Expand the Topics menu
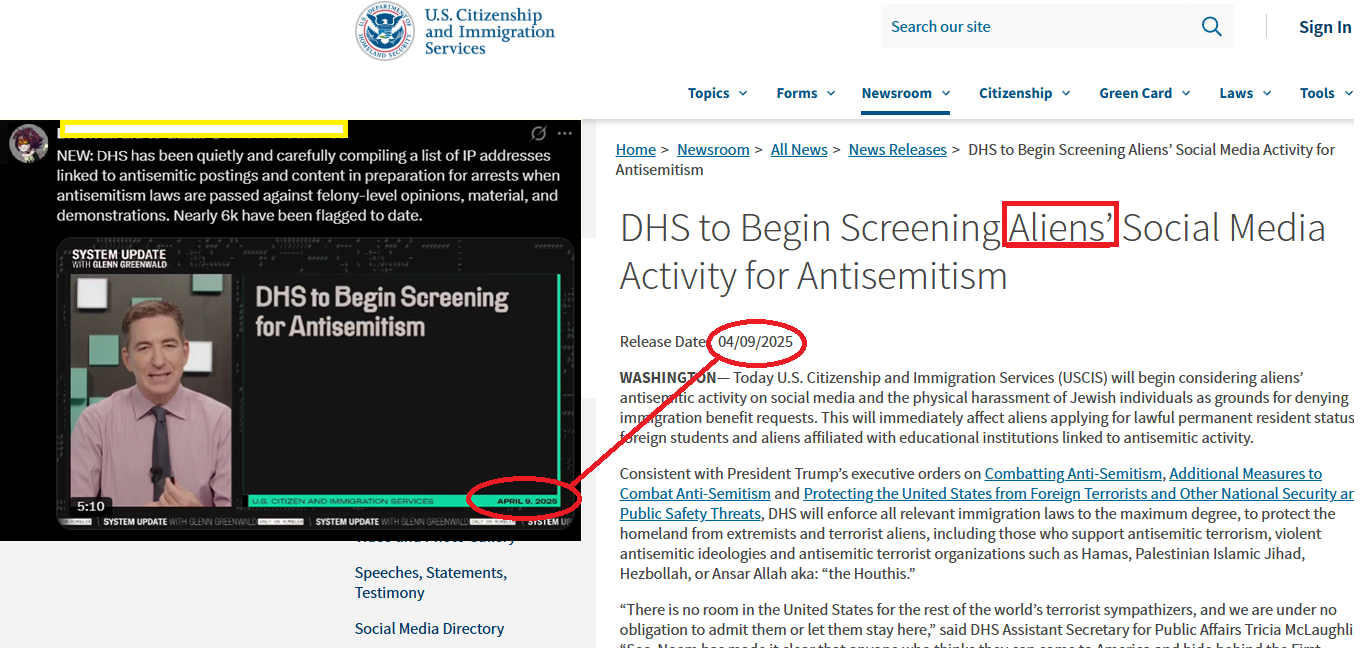1366x648 pixels. coord(717,93)
